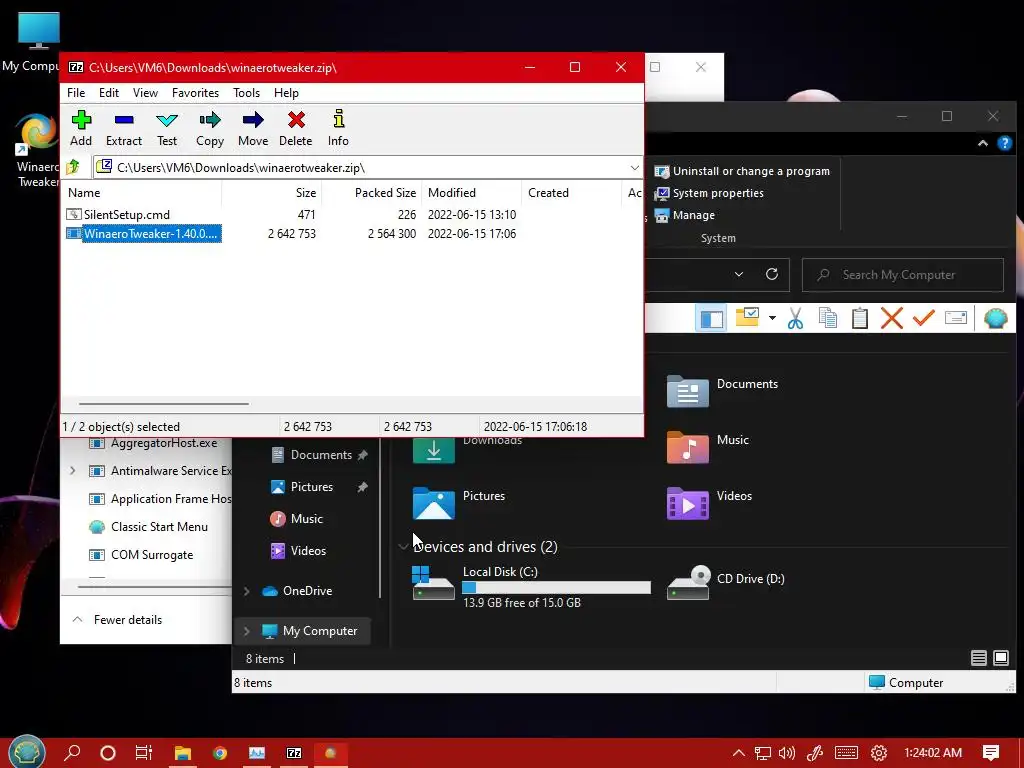This screenshot has width=1024, height=768.
Task: Open Task View on the taskbar
Action: pyautogui.click(x=144, y=753)
